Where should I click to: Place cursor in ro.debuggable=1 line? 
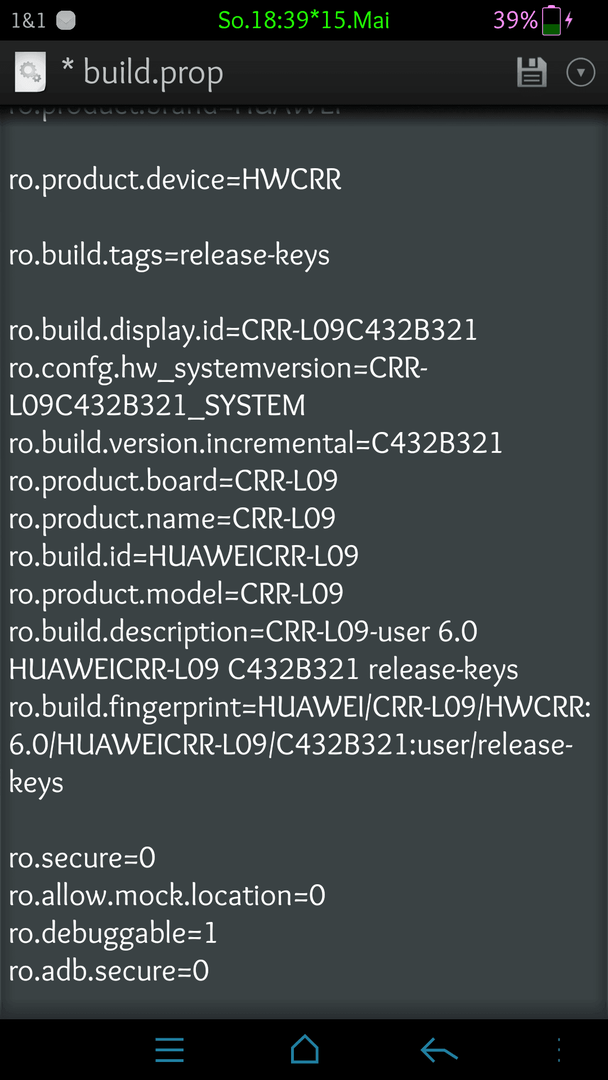113,934
